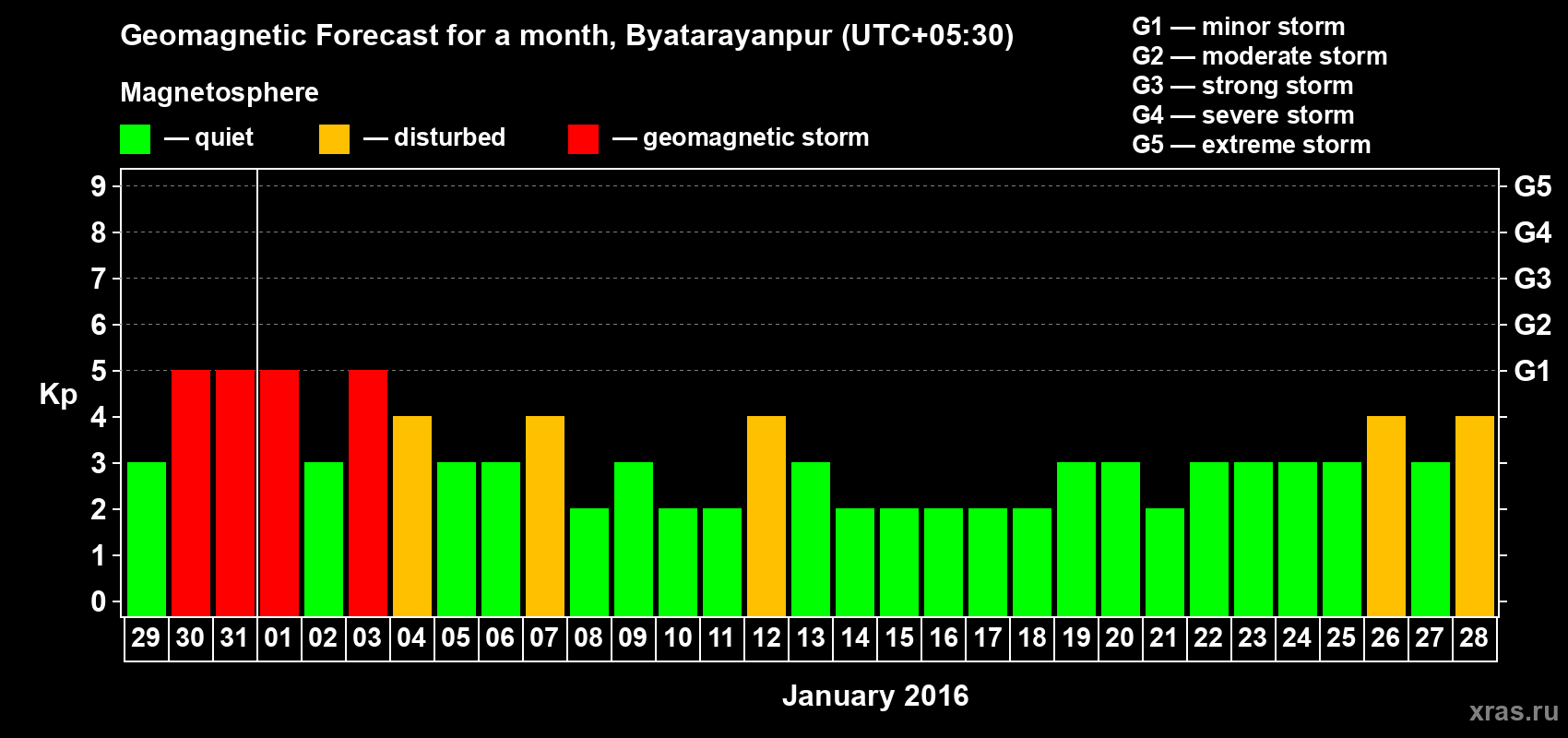Click the orange bar for January 04
Screen dimensions: 1568x738
point(412,516)
